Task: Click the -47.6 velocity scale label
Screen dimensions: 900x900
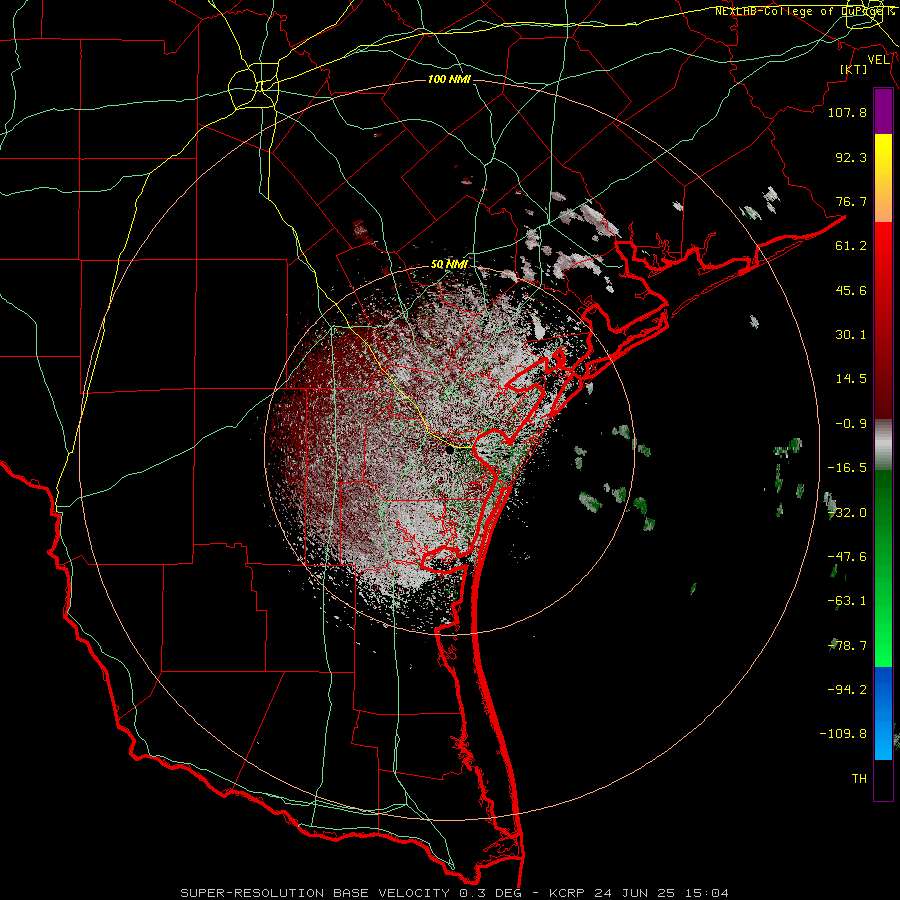Action: [x=847, y=557]
